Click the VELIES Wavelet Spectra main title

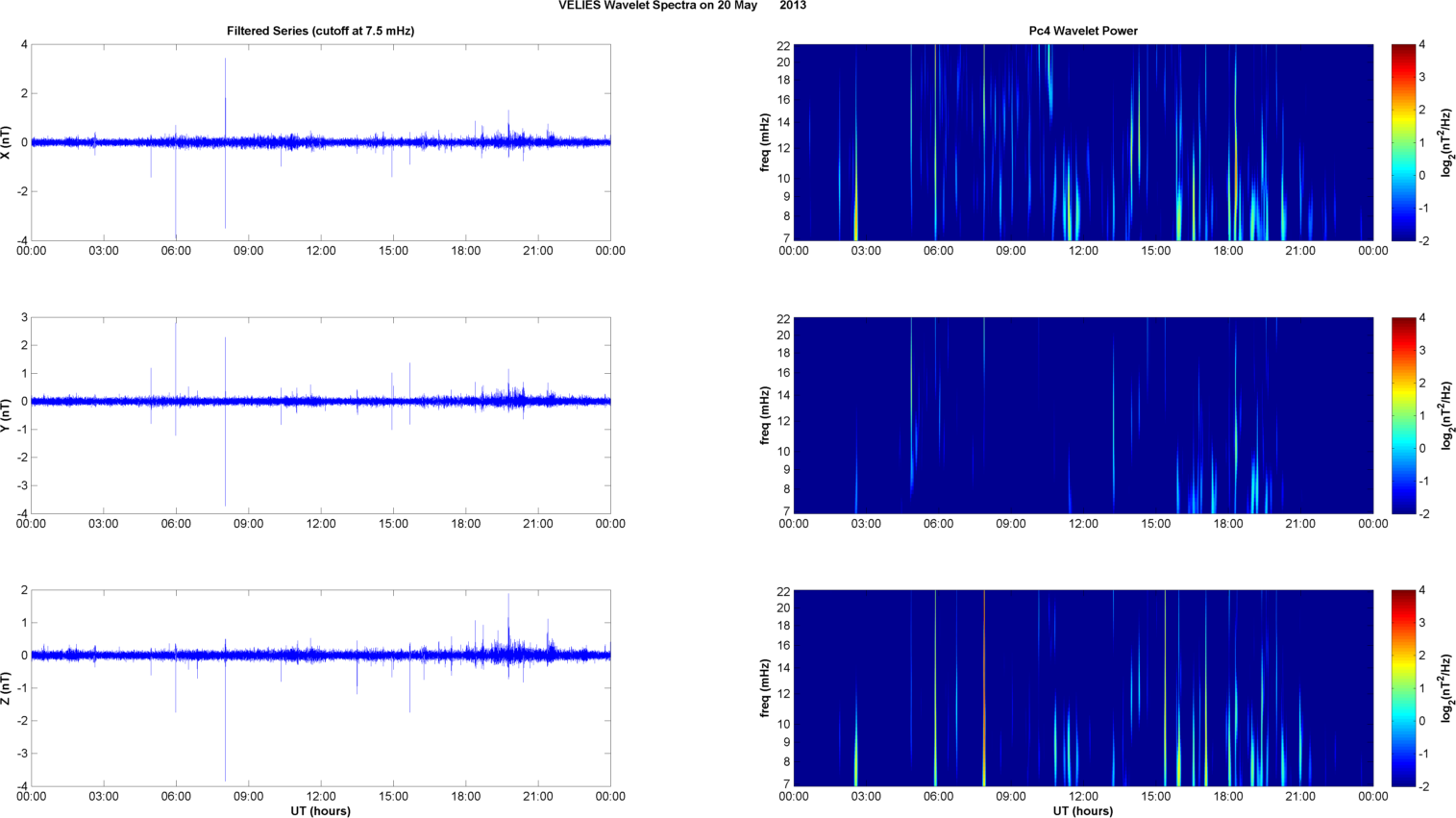[x=681, y=6]
